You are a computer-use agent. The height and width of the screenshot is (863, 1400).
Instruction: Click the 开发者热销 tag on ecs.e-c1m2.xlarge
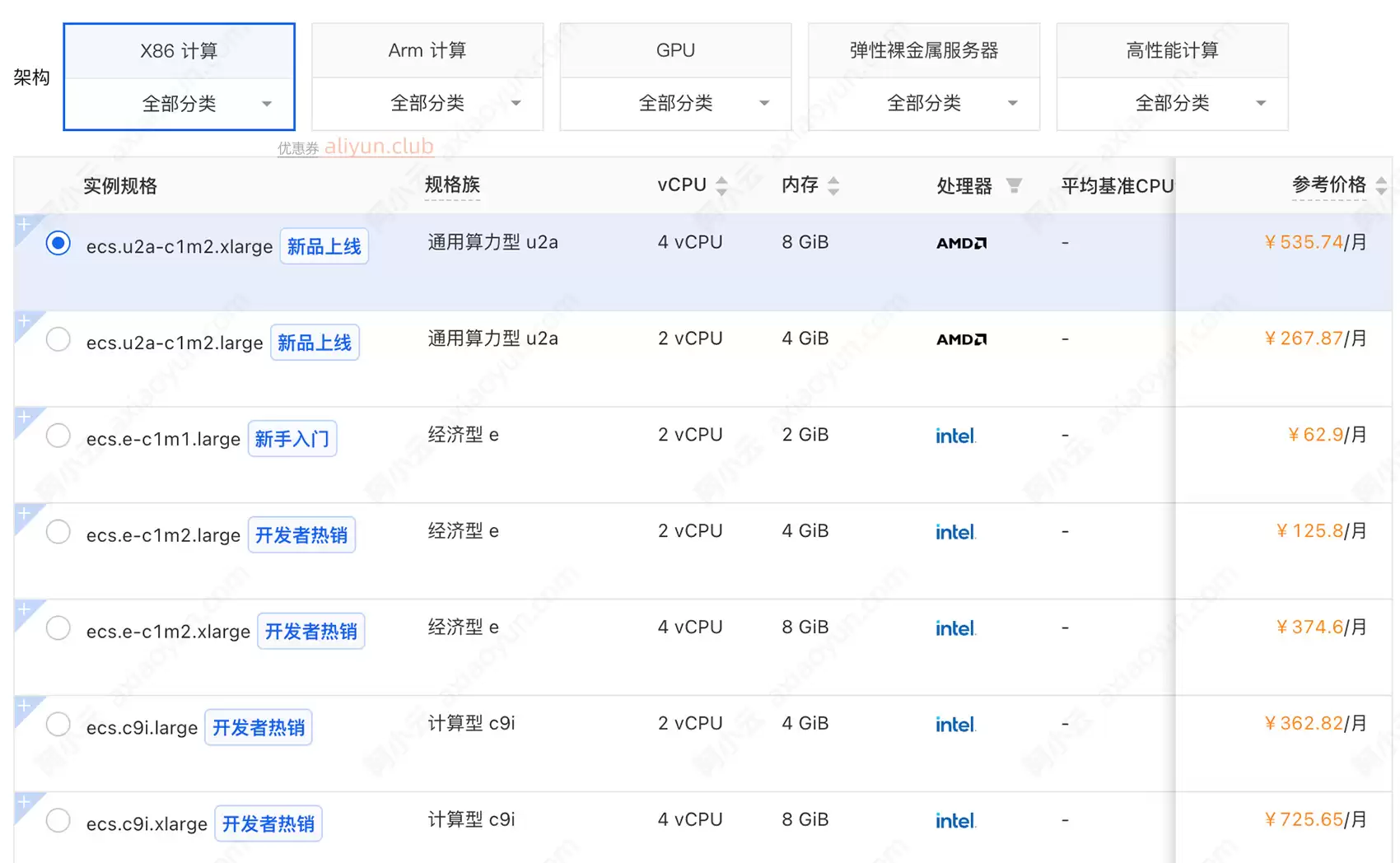(x=310, y=632)
